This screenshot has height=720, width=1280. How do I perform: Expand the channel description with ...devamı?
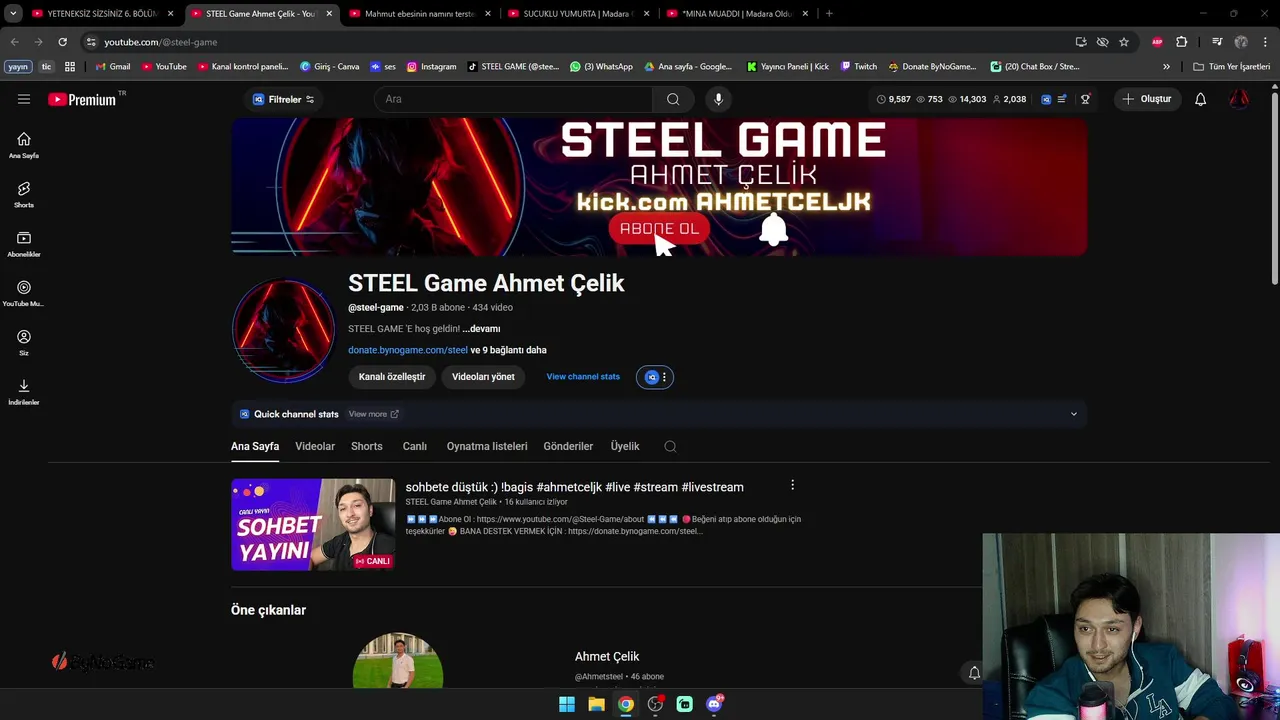[x=481, y=329]
